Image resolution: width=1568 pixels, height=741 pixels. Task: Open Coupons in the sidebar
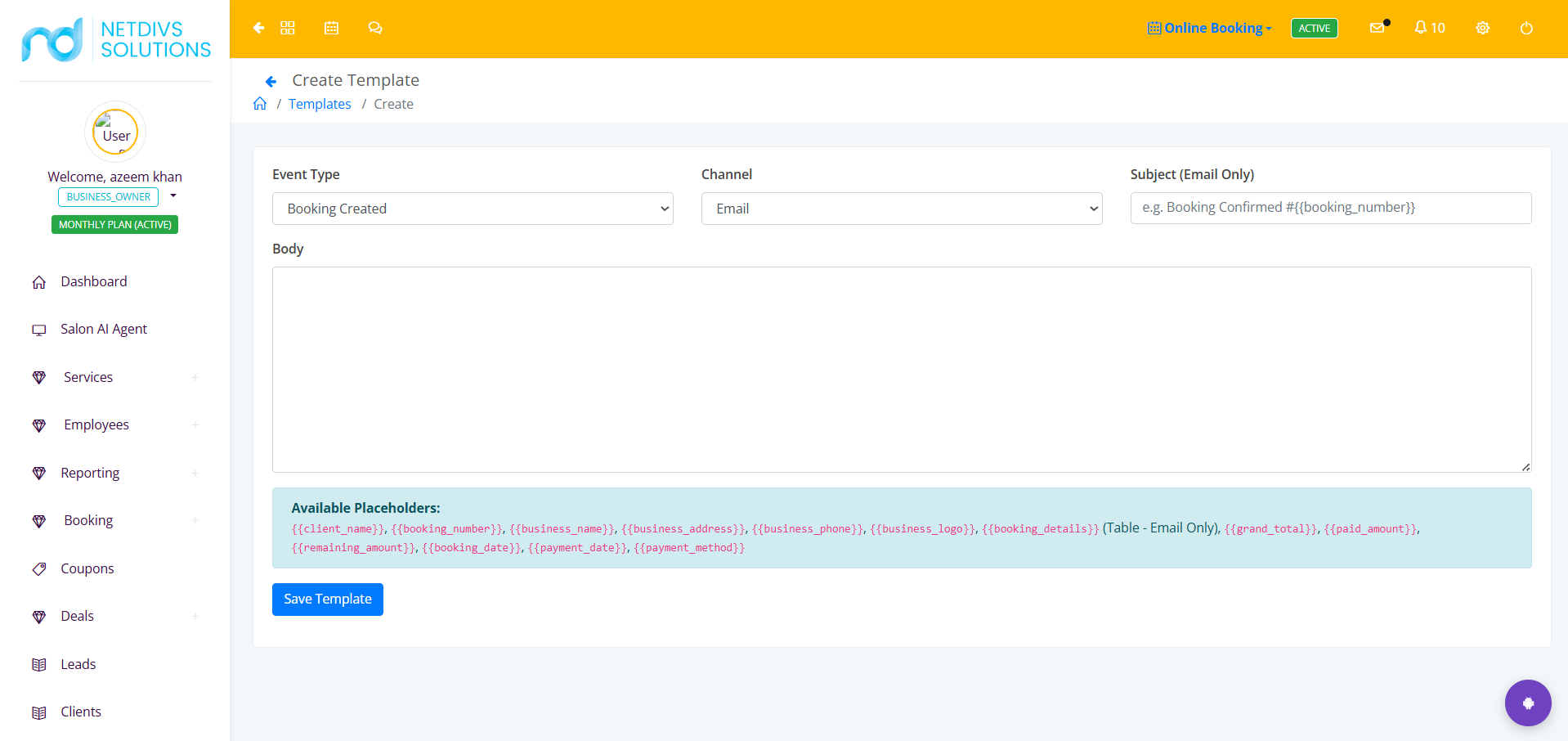point(87,568)
